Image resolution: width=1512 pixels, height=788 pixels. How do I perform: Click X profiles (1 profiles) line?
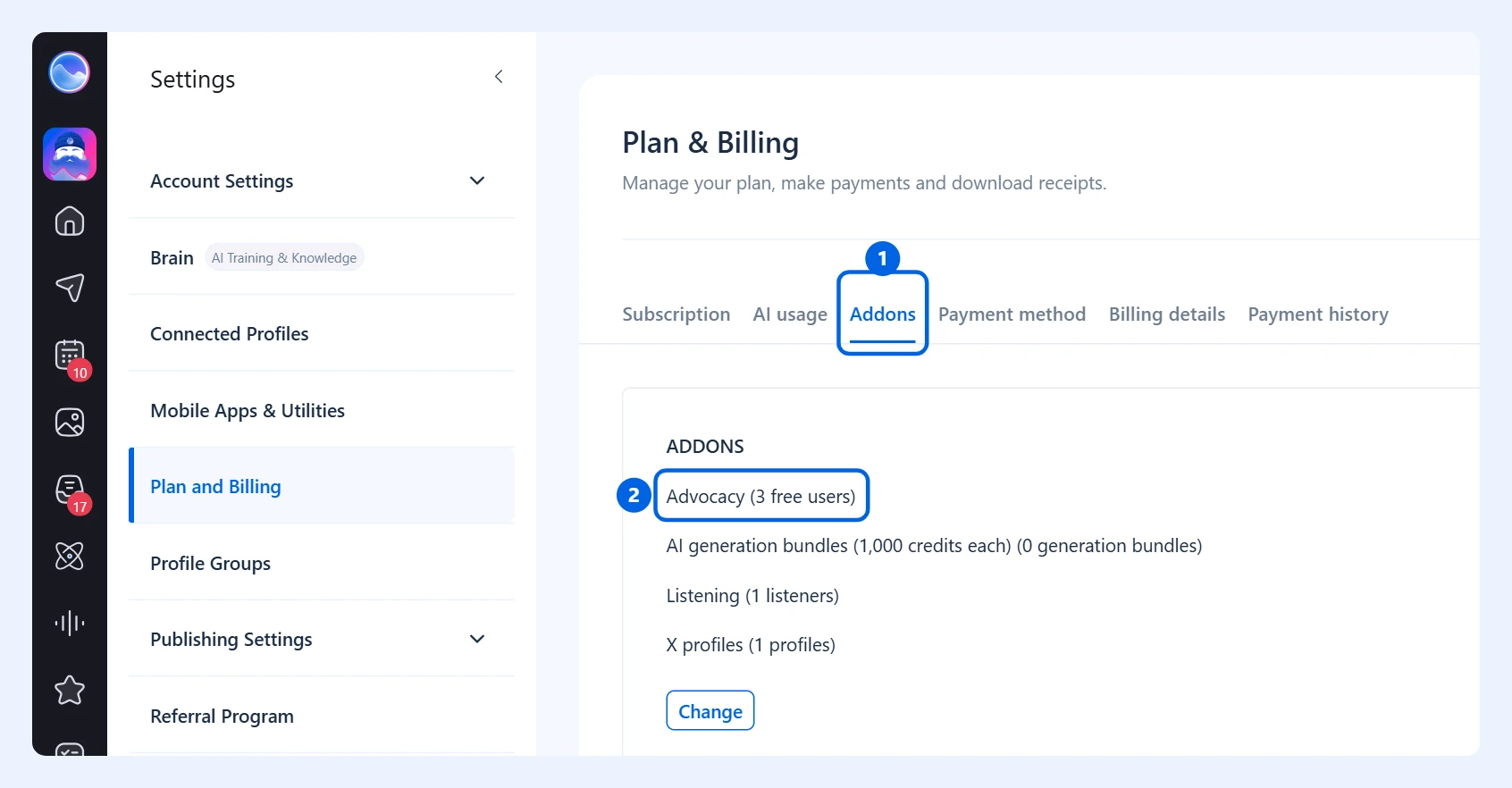751,644
